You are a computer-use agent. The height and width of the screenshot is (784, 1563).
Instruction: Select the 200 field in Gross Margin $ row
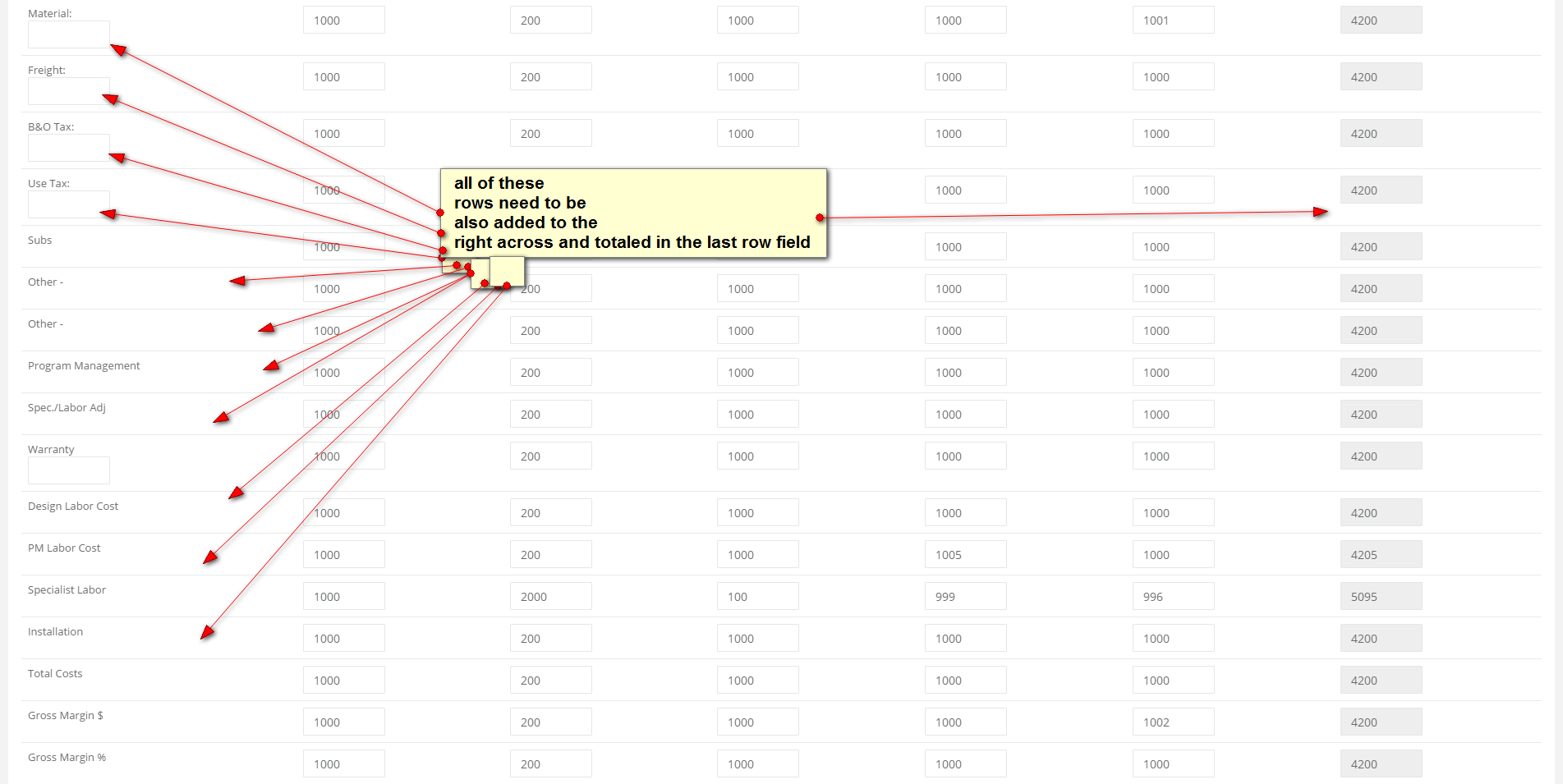coord(551,722)
